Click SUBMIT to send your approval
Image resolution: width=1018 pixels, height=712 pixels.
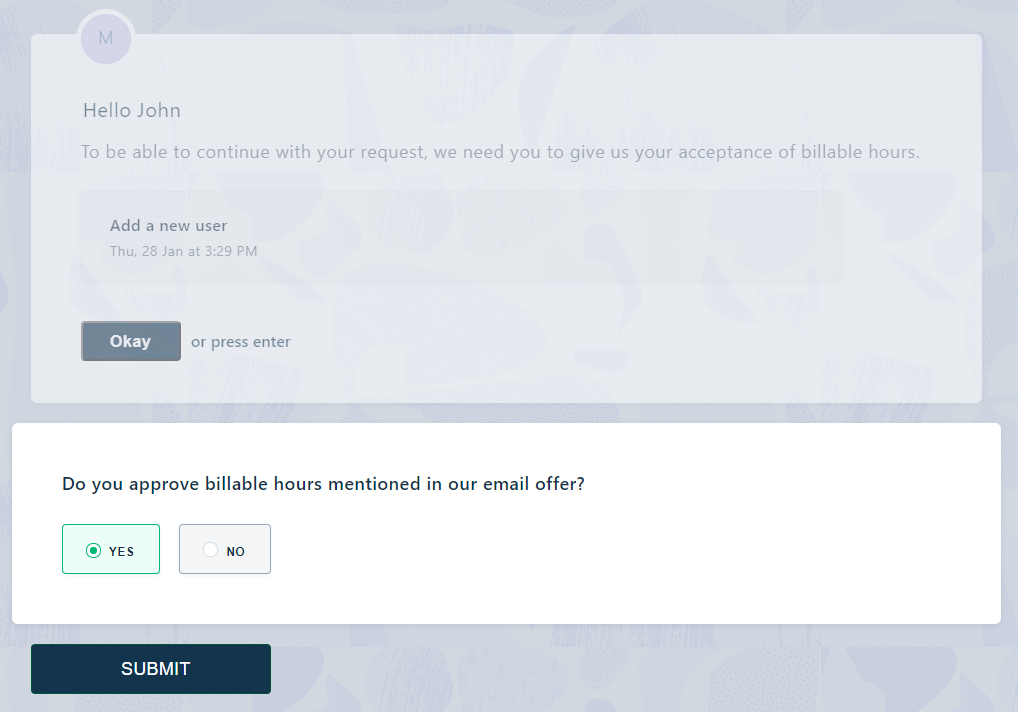pyautogui.click(x=150, y=668)
